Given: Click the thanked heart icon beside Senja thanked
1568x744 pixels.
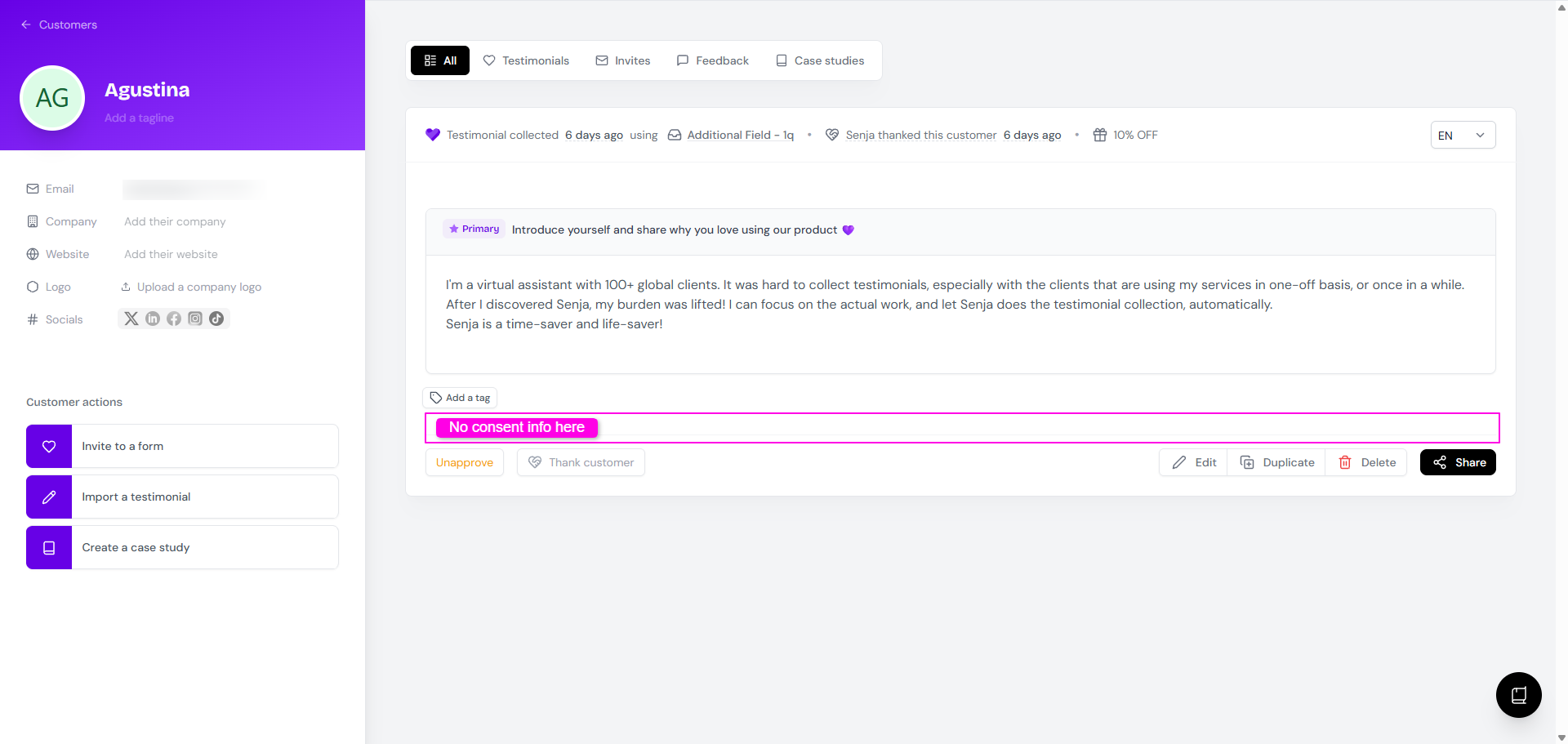Looking at the screenshot, I should 832,135.
